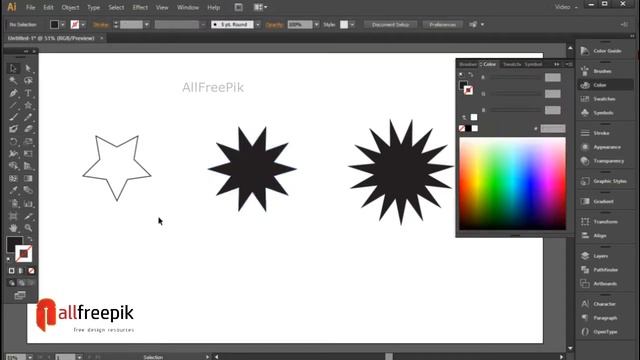
Task: Choose the Lasso tool
Action: click(28, 80)
